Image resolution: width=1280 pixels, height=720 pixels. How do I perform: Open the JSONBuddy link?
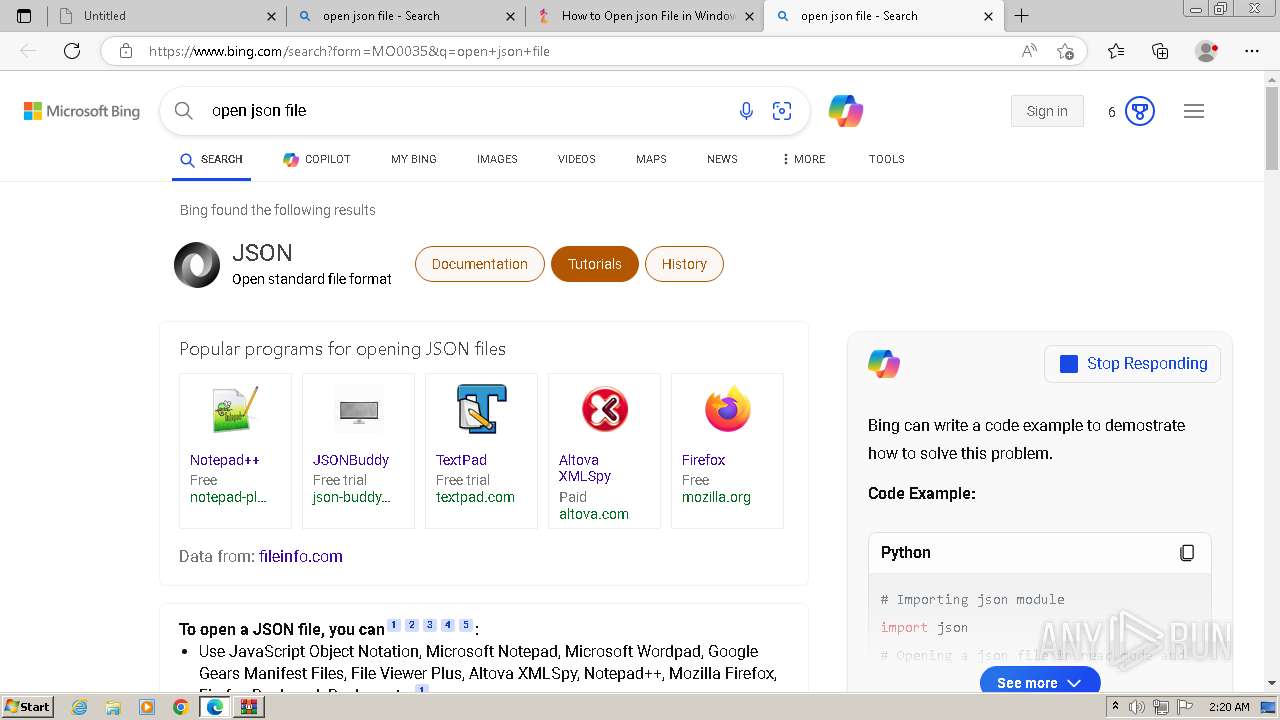351,460
